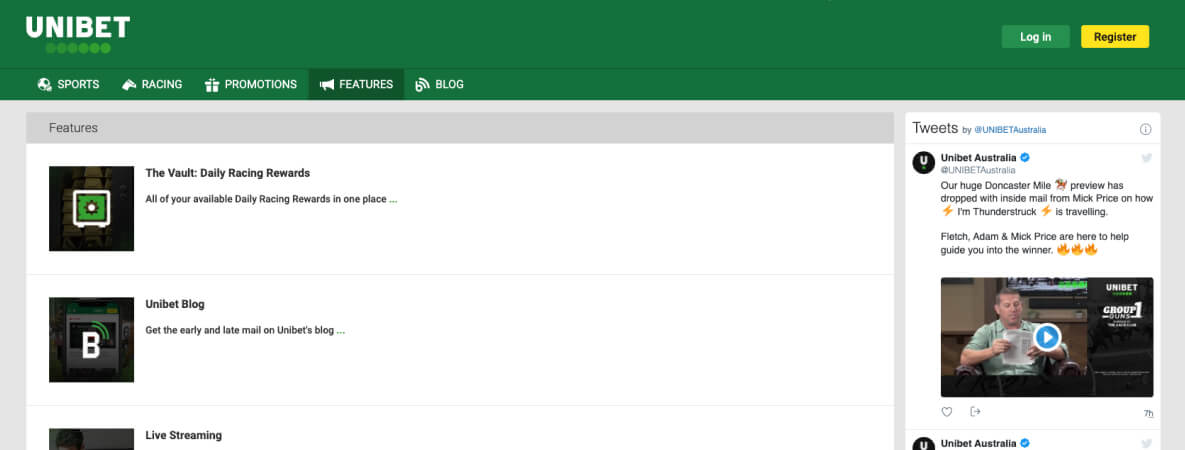Click the Promotions gift box icon

point(212,85)
